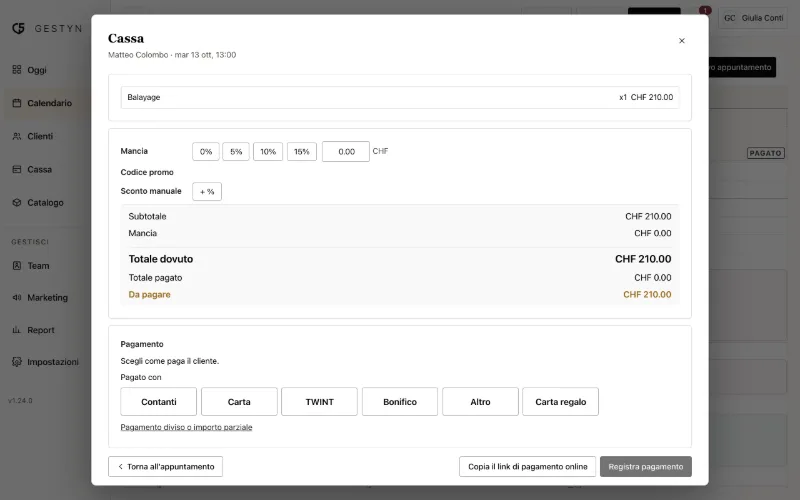Click the Impostazioni gear icon in sidebar

(x=17, y=362)
